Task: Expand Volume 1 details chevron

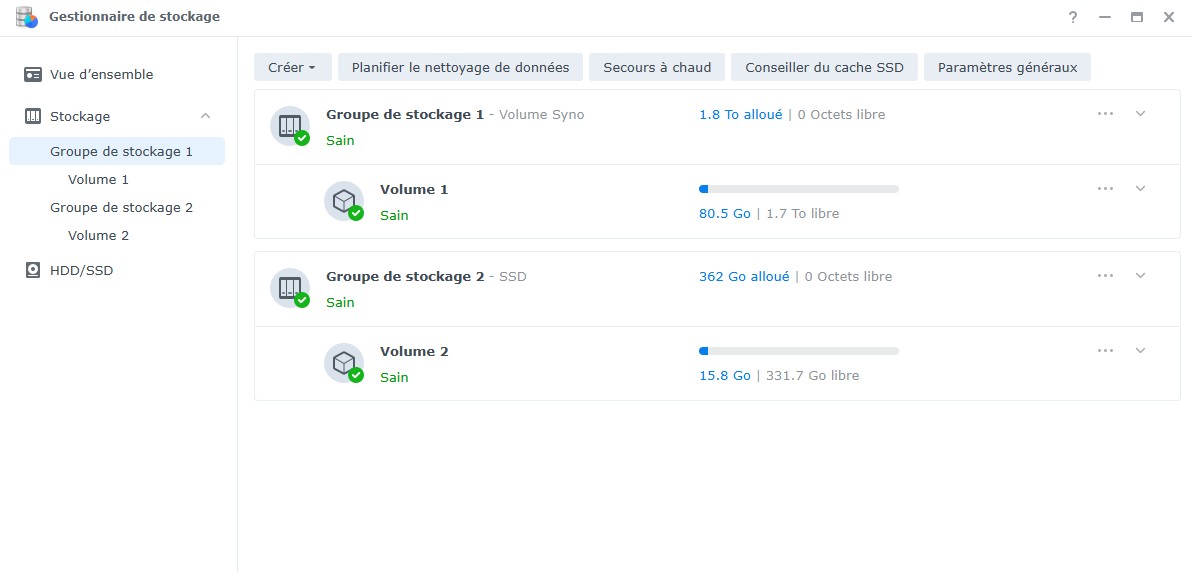Action: pos(1140,189)
